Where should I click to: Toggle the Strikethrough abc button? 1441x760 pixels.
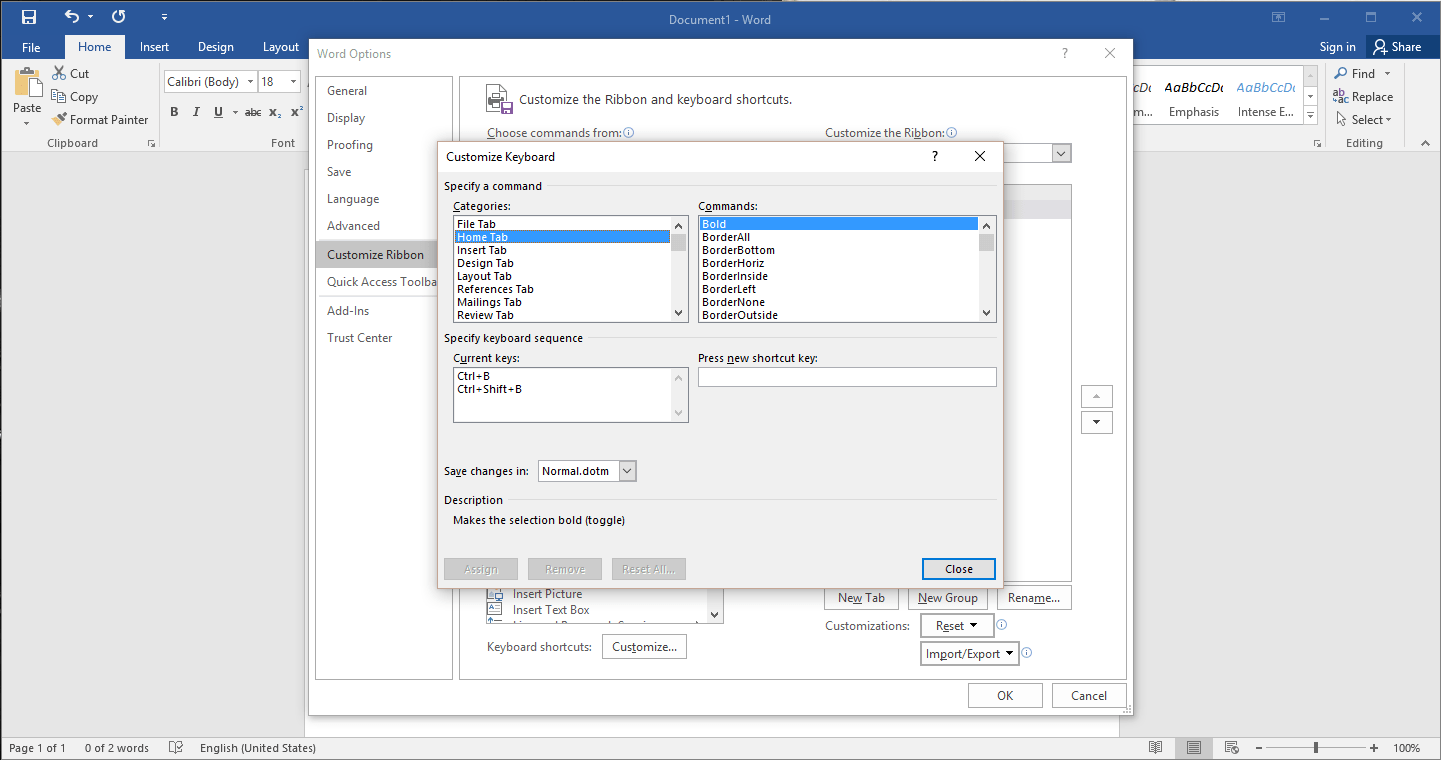coord(253,112)
